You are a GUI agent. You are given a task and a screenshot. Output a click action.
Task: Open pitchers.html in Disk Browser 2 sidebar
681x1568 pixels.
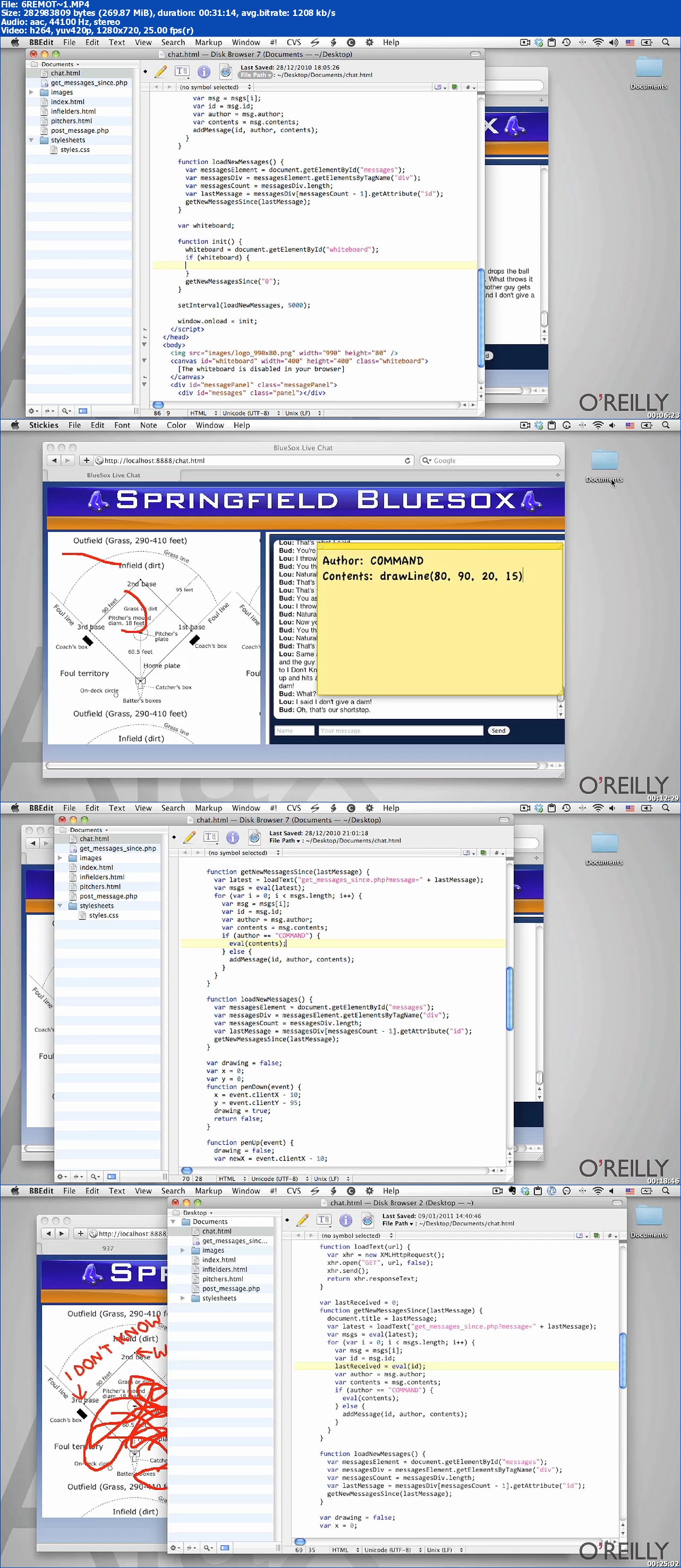[223, 1280]
